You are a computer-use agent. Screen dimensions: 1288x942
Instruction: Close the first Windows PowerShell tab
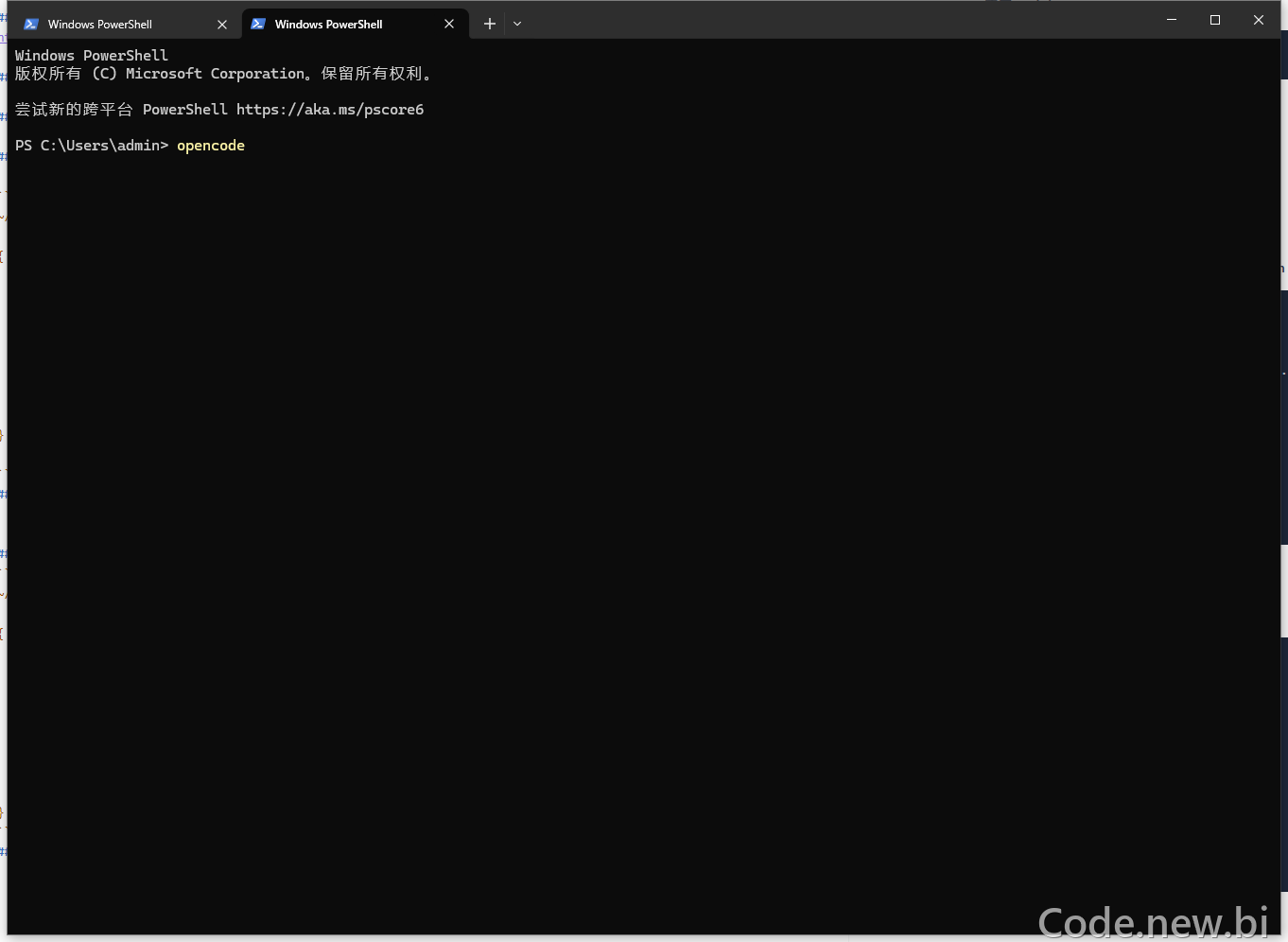point(222,25)
